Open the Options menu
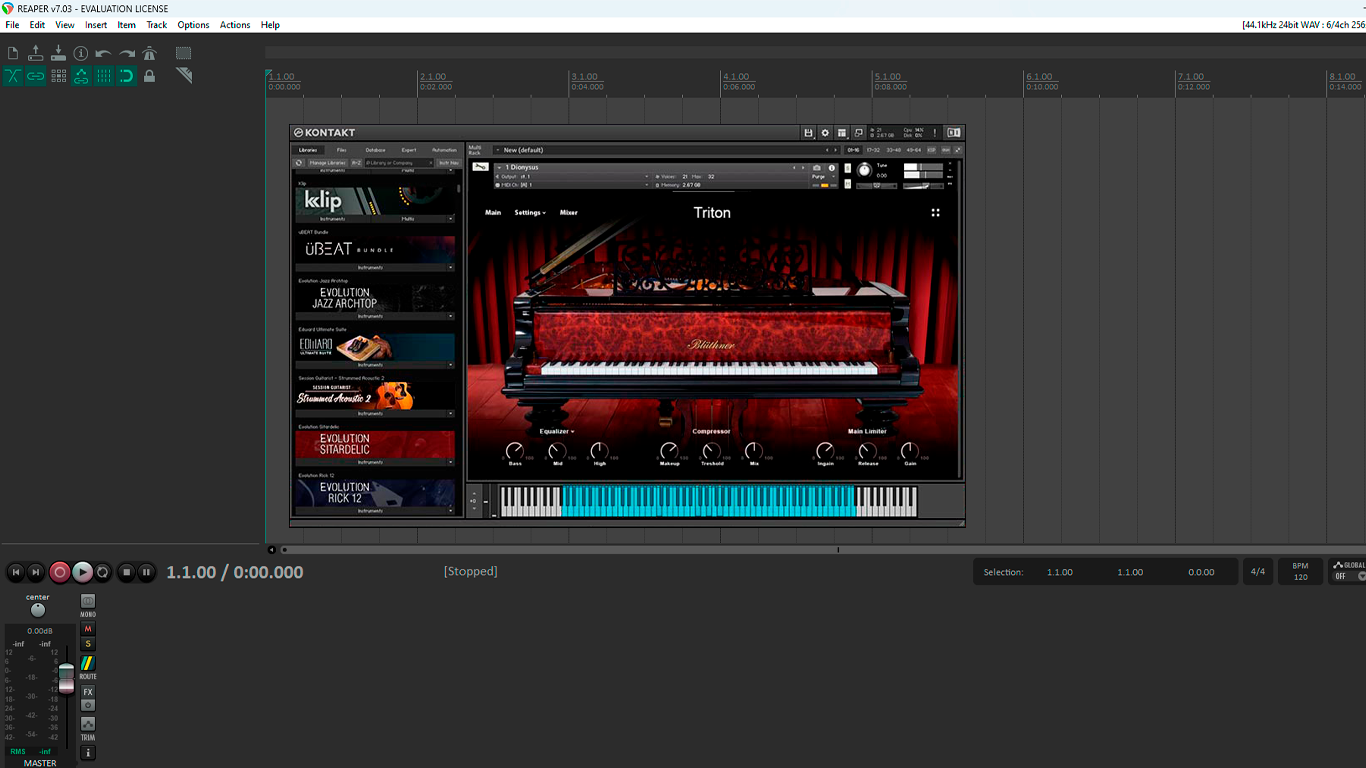This screenshot has height=768, width=1366. click(x=194, y=25)
